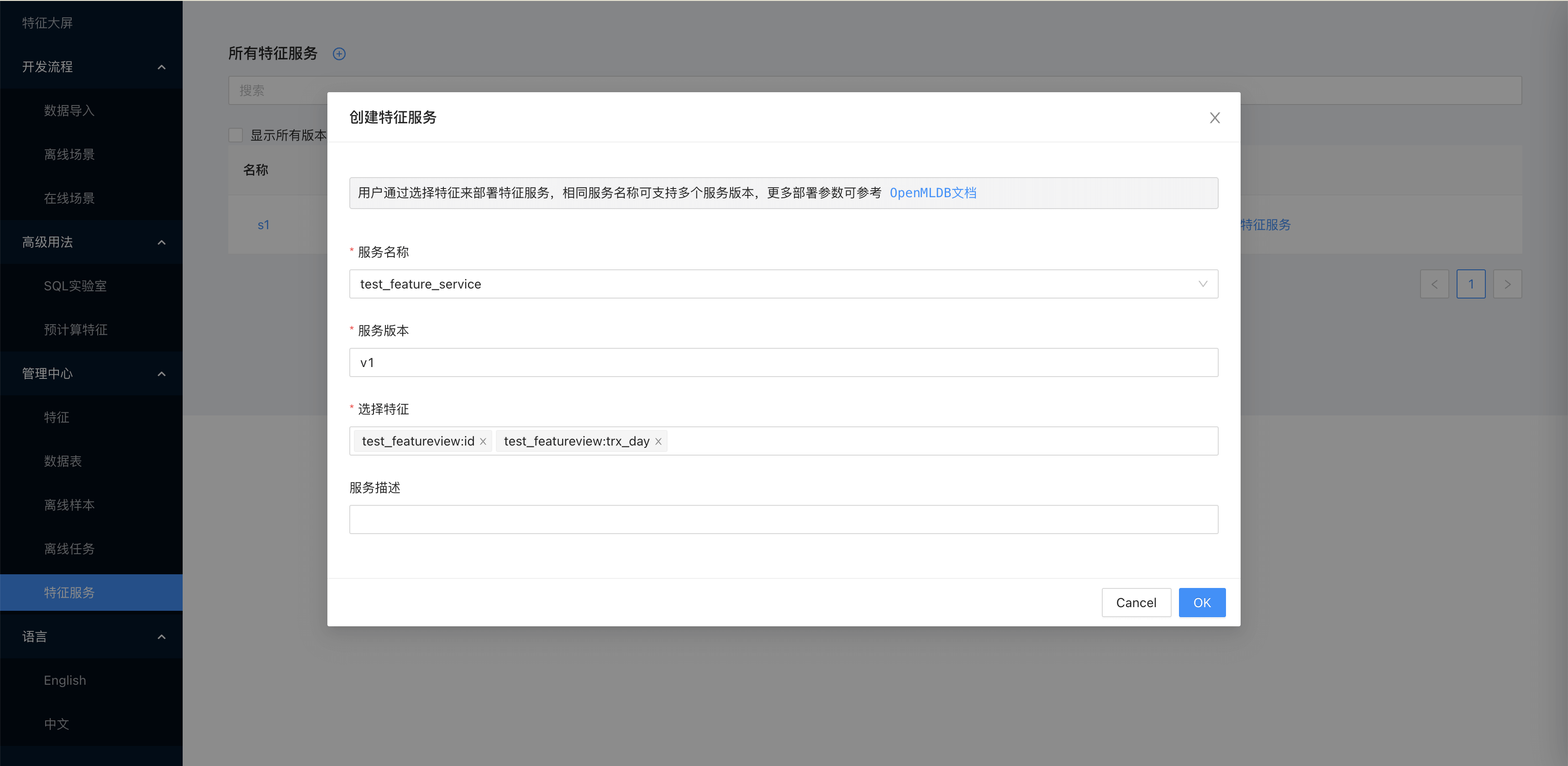Remove the test_featureview:trx_day tag
1568x766 pixels.
(x=658, y=442)
